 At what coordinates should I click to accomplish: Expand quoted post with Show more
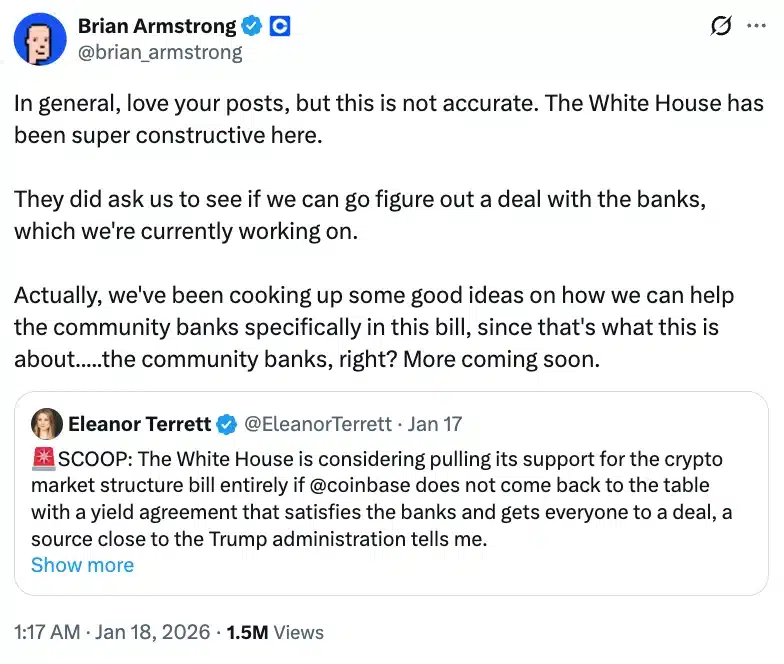pyautogui.click(x=82, y=565)
